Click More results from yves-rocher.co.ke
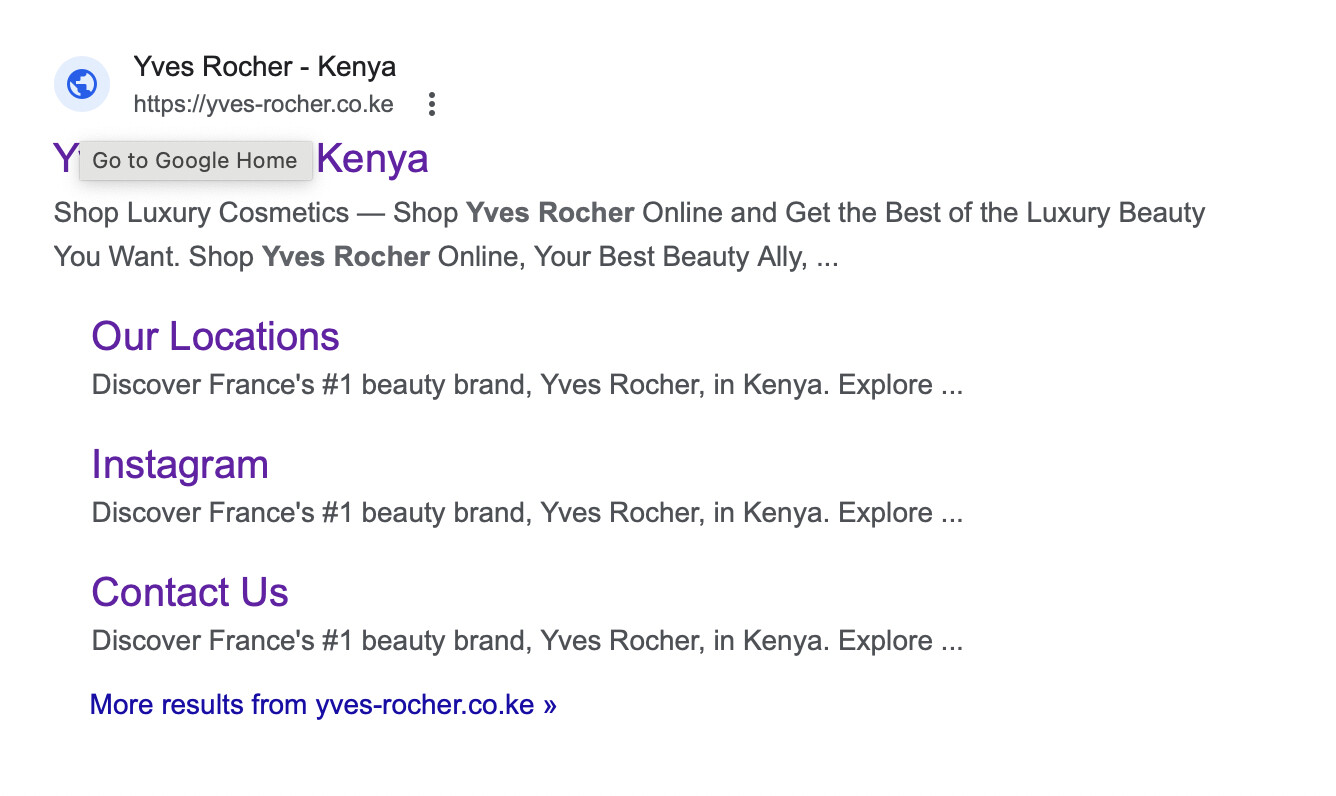 pyautogui.click(x=323, y=704)
